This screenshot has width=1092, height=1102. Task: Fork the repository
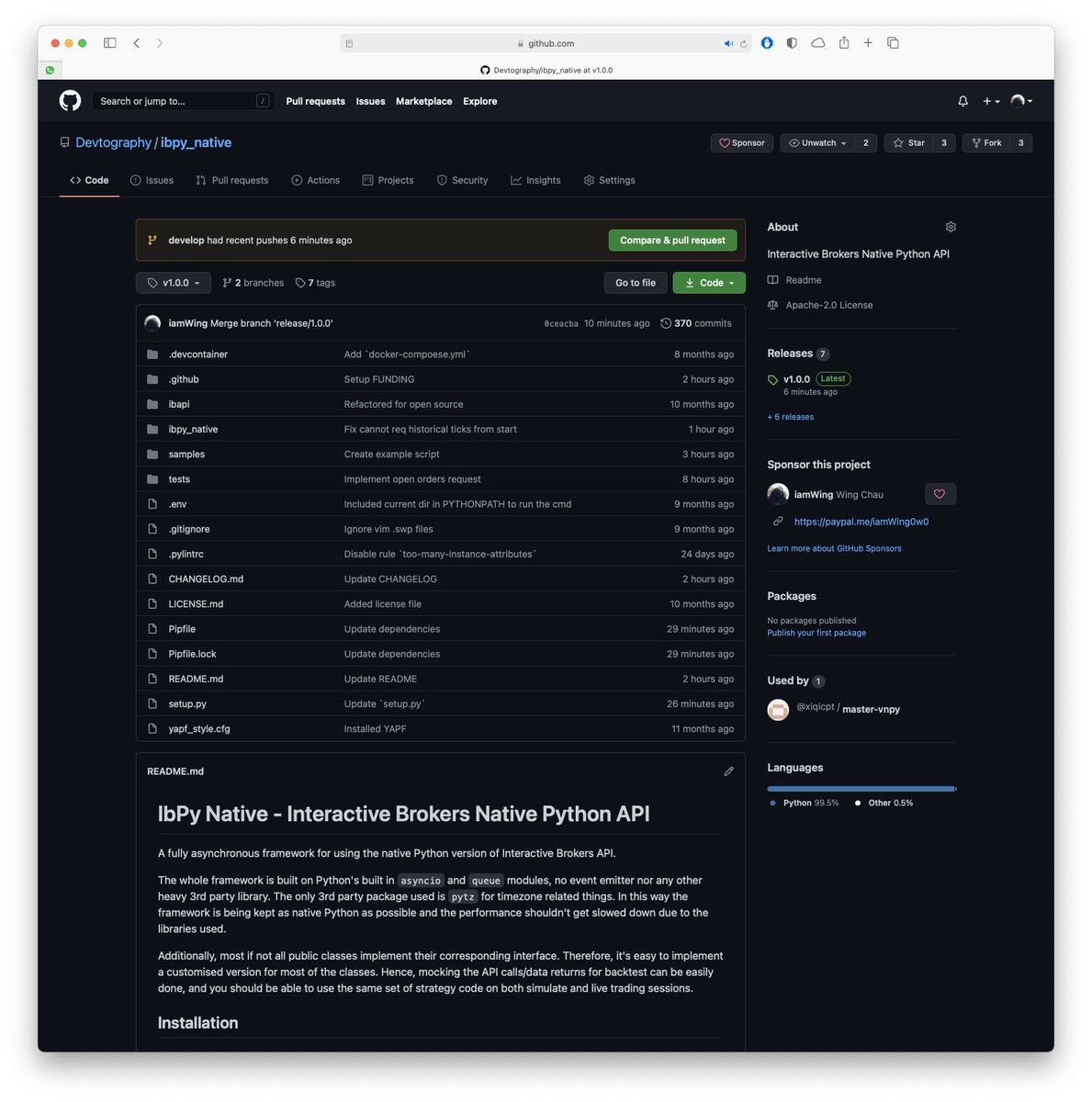986,143
